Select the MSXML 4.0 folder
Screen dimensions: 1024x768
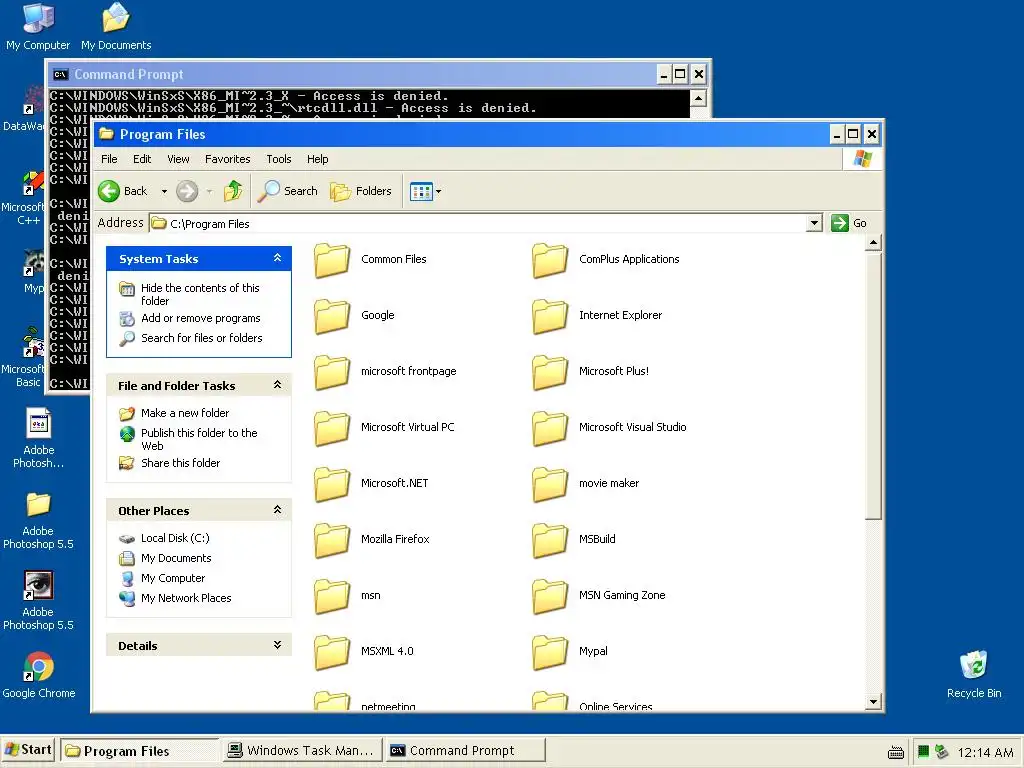pyautogui.click(x=364, y=652)
